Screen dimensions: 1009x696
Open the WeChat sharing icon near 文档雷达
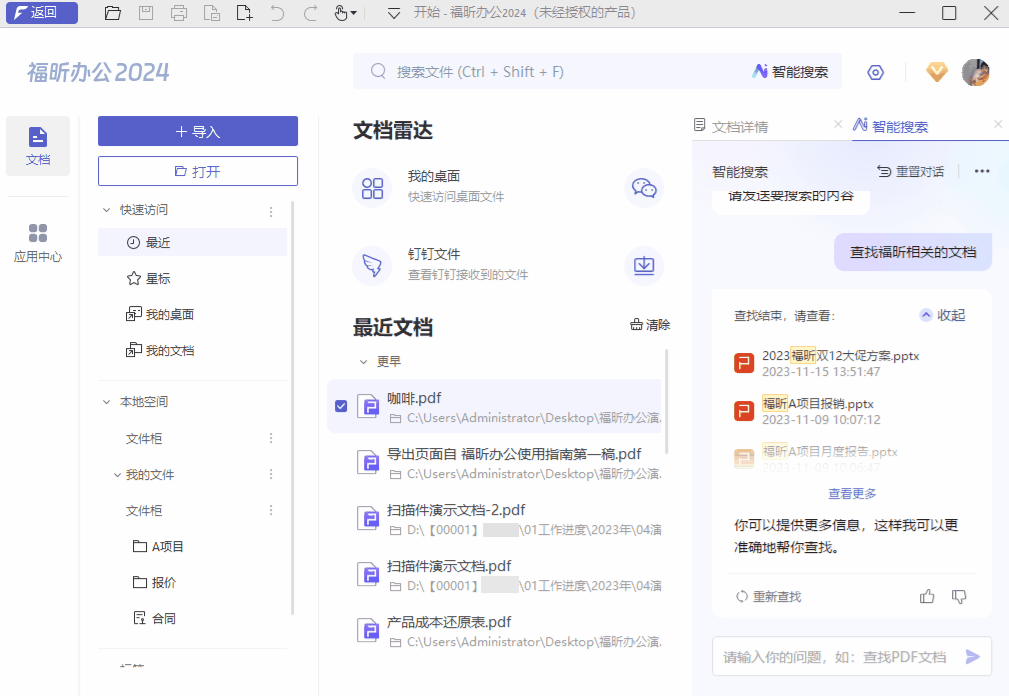click(643, 188)
